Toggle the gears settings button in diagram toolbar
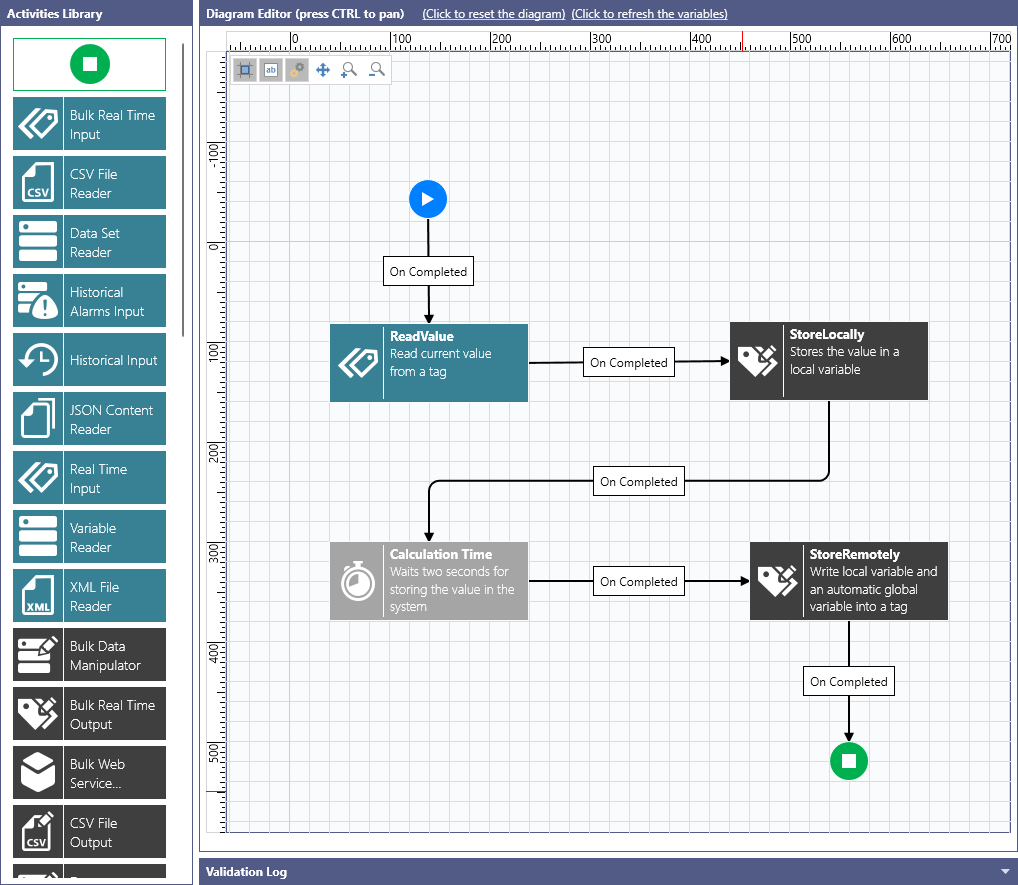 (x=297, y=69)
